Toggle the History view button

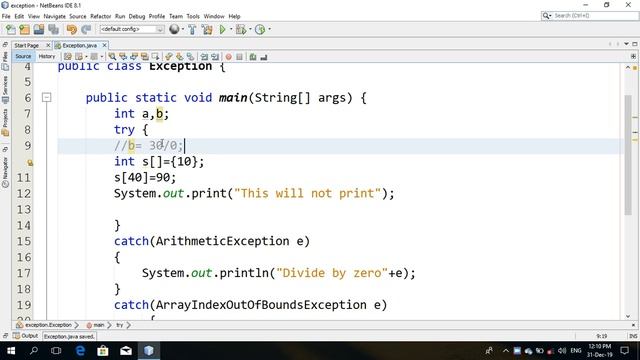(47, 56)
